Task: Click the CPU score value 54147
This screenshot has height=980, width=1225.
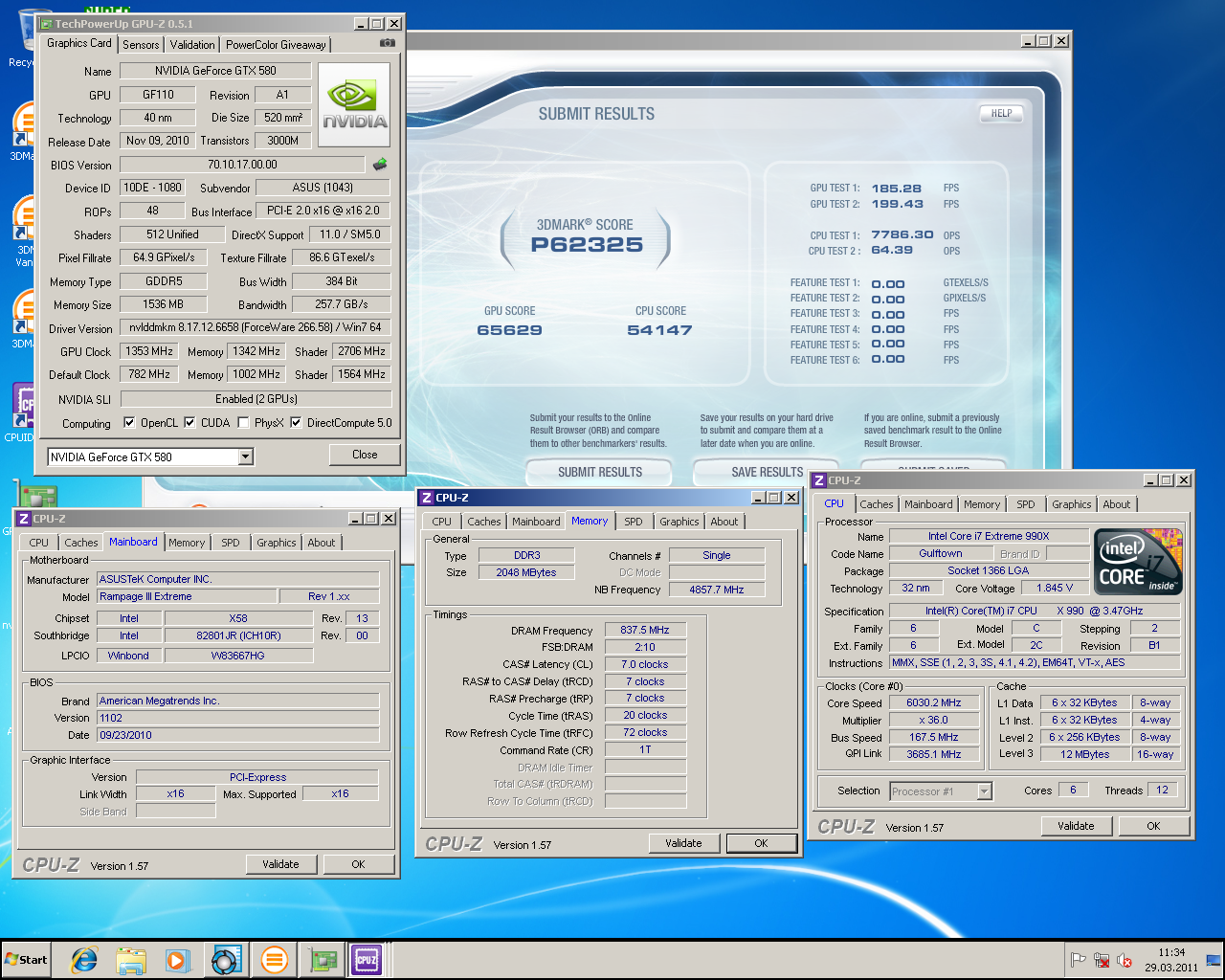Action: pyautogui.click(x=659, y=330)
